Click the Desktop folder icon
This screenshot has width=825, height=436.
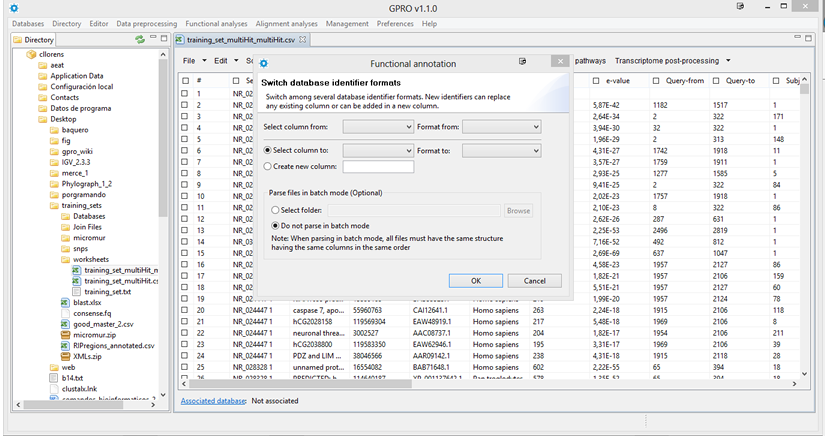click(x=42, y=119)
